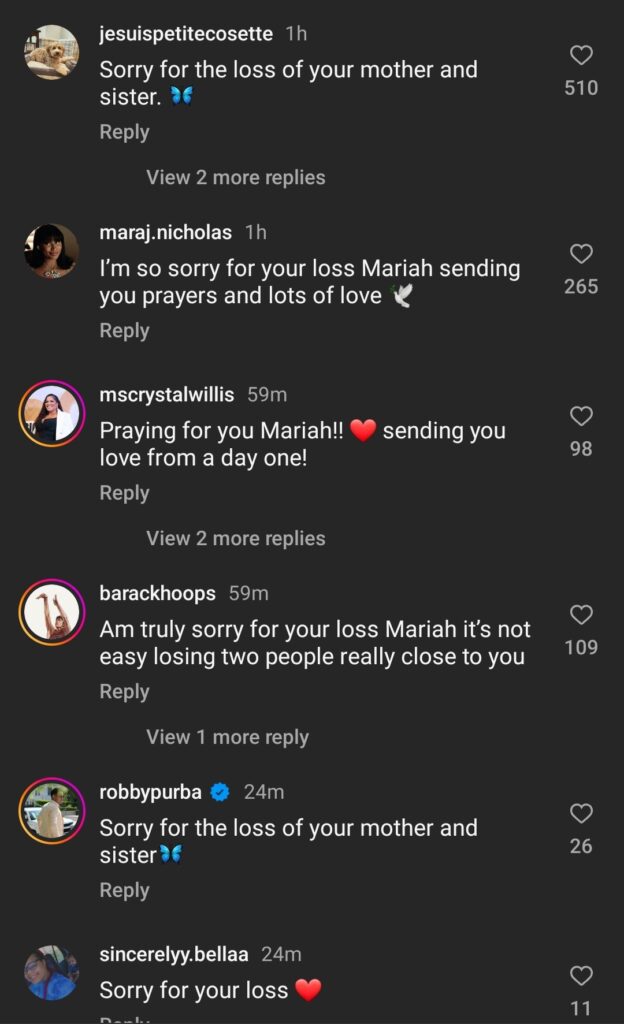Viewport: 624px width, 1024px height.
Task: Show 2 more replies under mscrystalwillis
Action: coord(235,538)
